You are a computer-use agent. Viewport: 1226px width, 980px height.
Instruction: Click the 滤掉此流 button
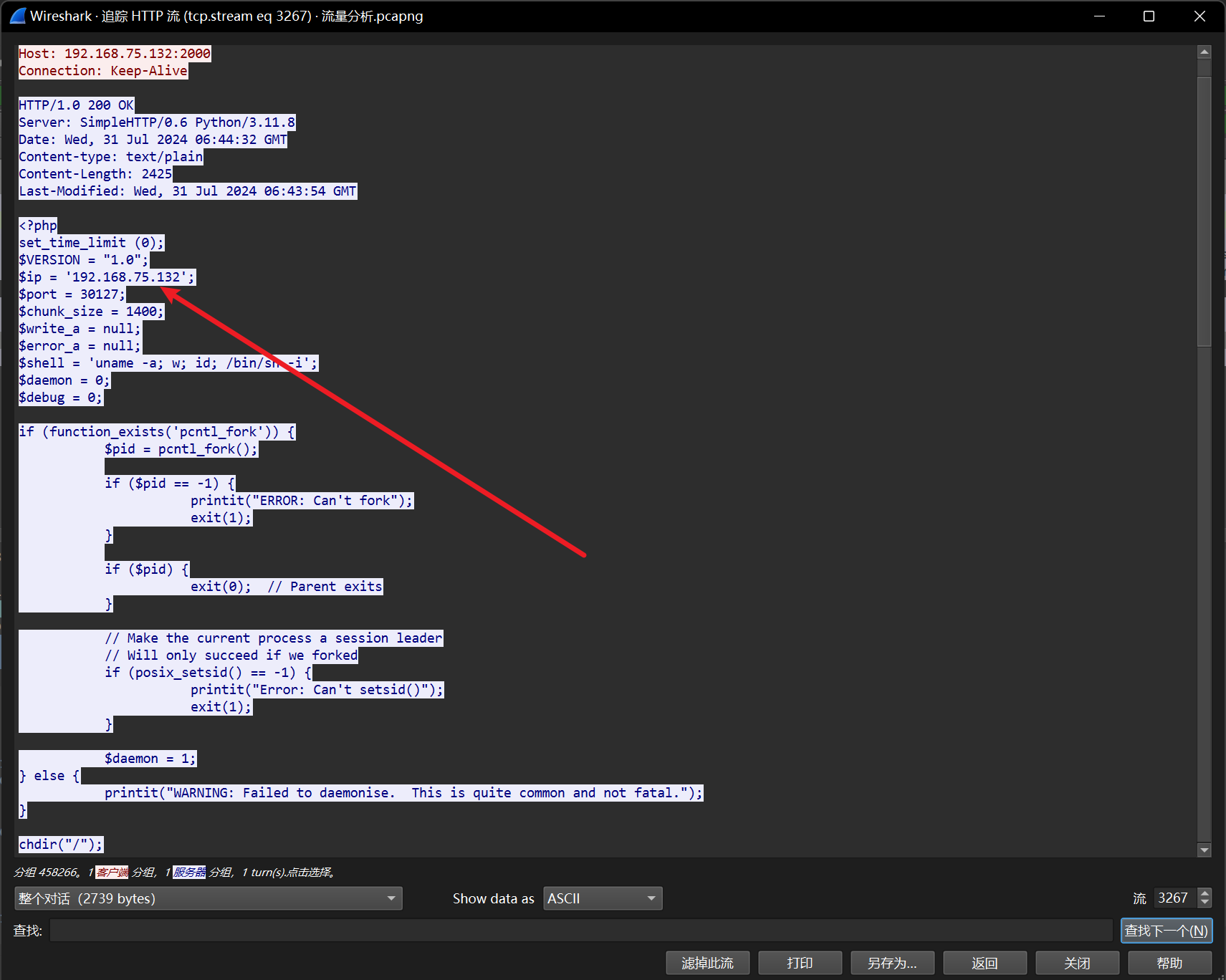707,963
